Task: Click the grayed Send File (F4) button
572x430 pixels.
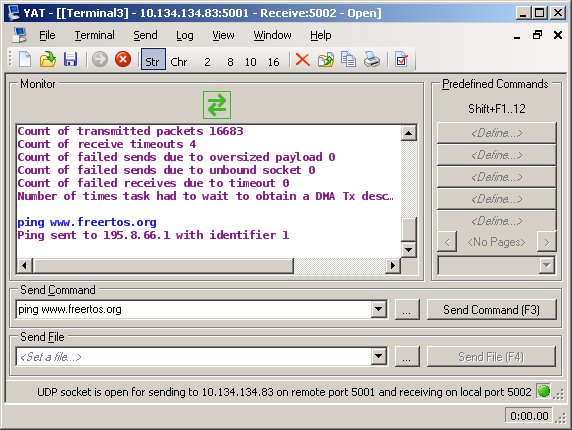Action: 491,357
